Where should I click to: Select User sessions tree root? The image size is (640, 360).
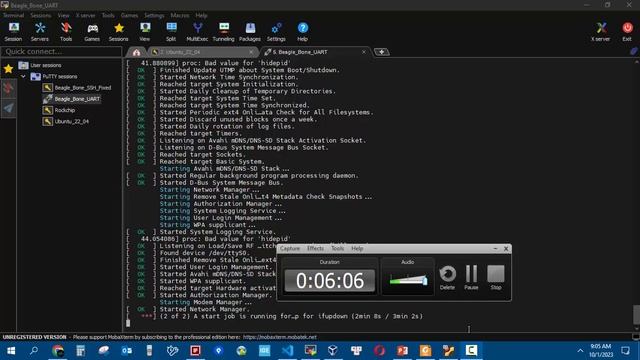[x=40, y=65]
